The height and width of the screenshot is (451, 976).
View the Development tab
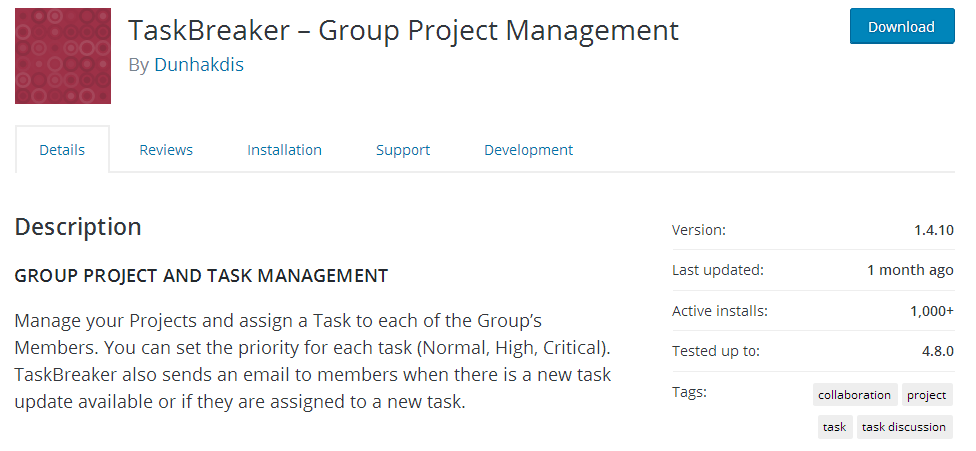point(528,150)
